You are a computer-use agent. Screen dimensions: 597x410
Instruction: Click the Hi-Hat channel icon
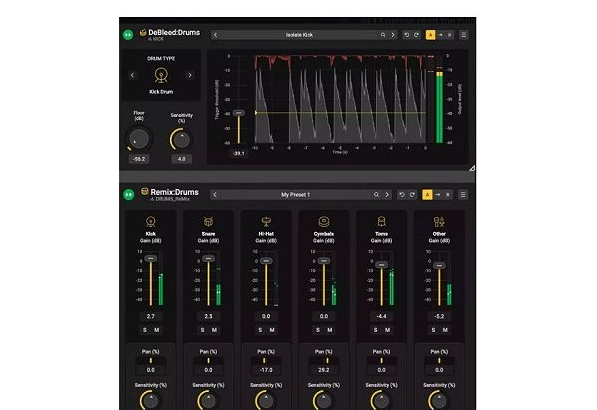pos(266,222)
